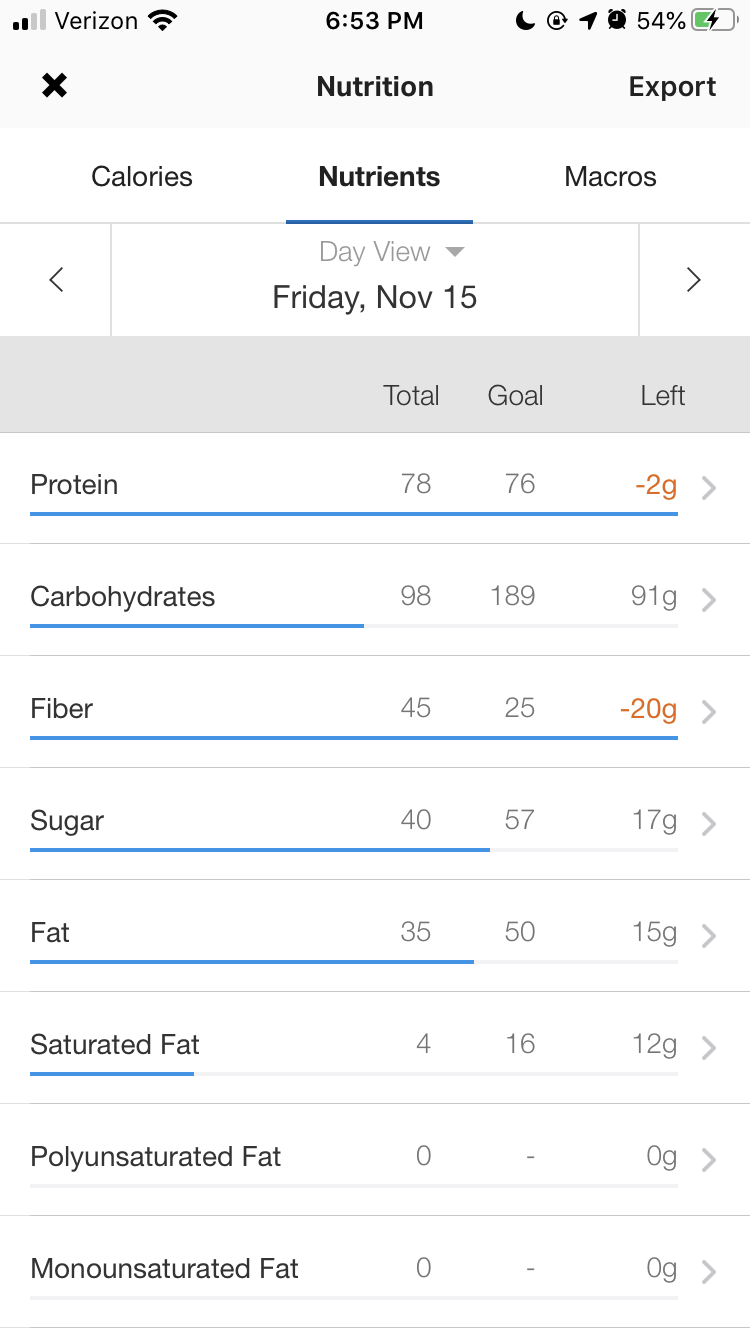Click the Saturated Fat progress bar

353,1074
